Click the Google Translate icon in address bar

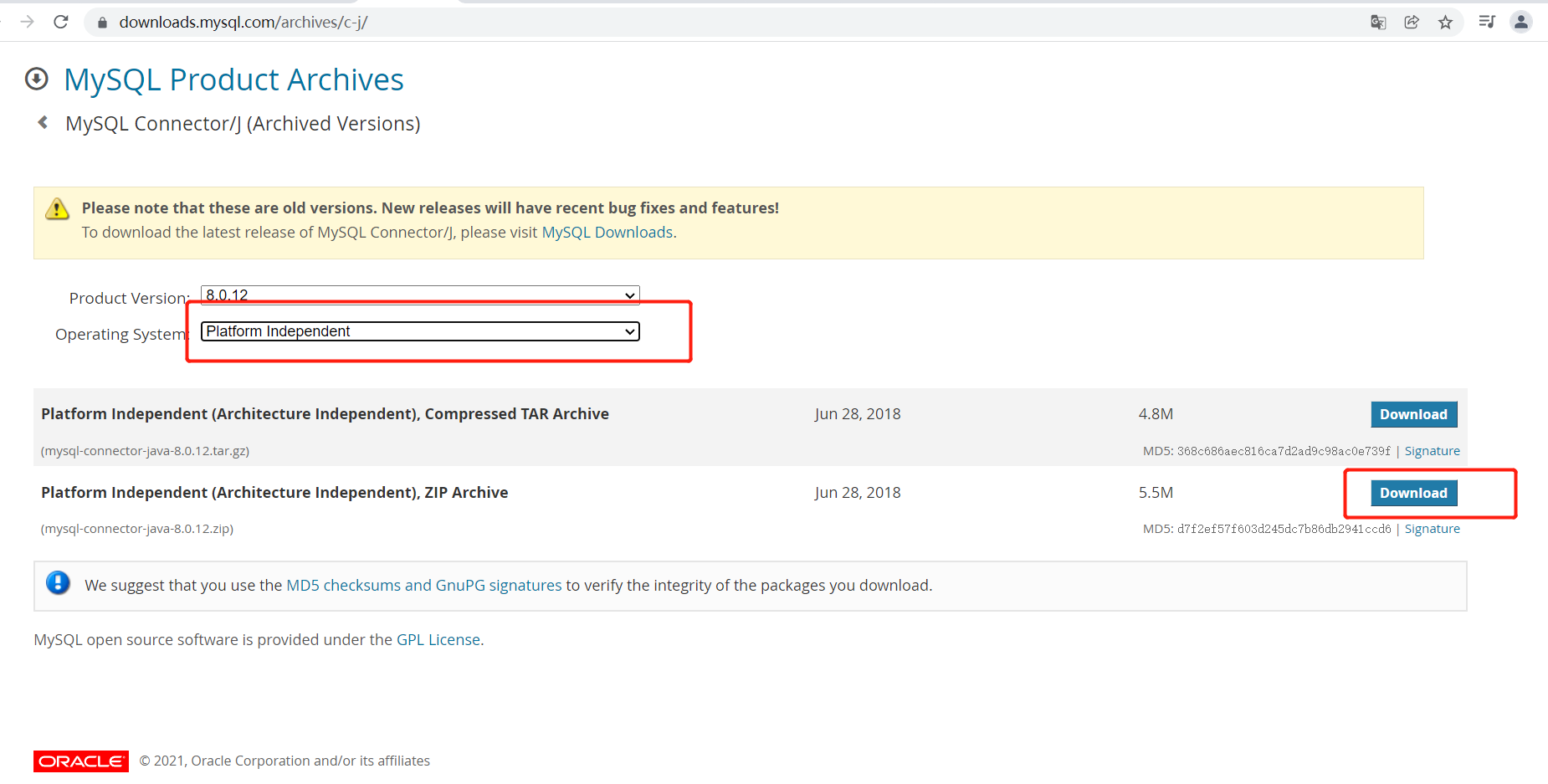tap(1378, 23)
